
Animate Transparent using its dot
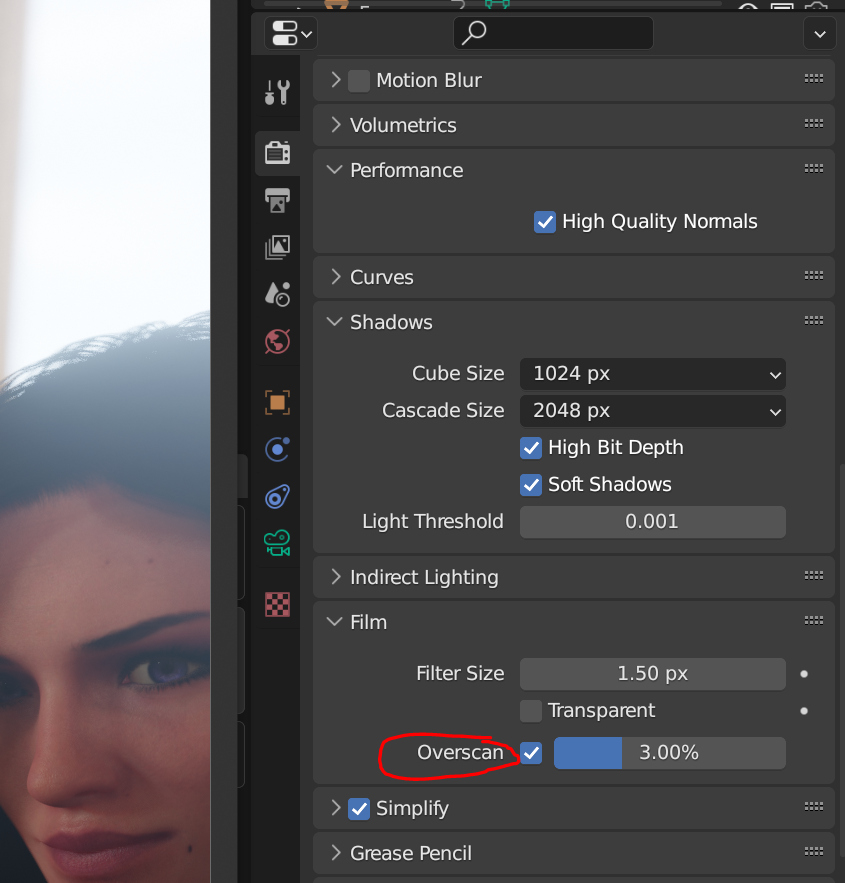pyautogui.click(x=804, y=711)
